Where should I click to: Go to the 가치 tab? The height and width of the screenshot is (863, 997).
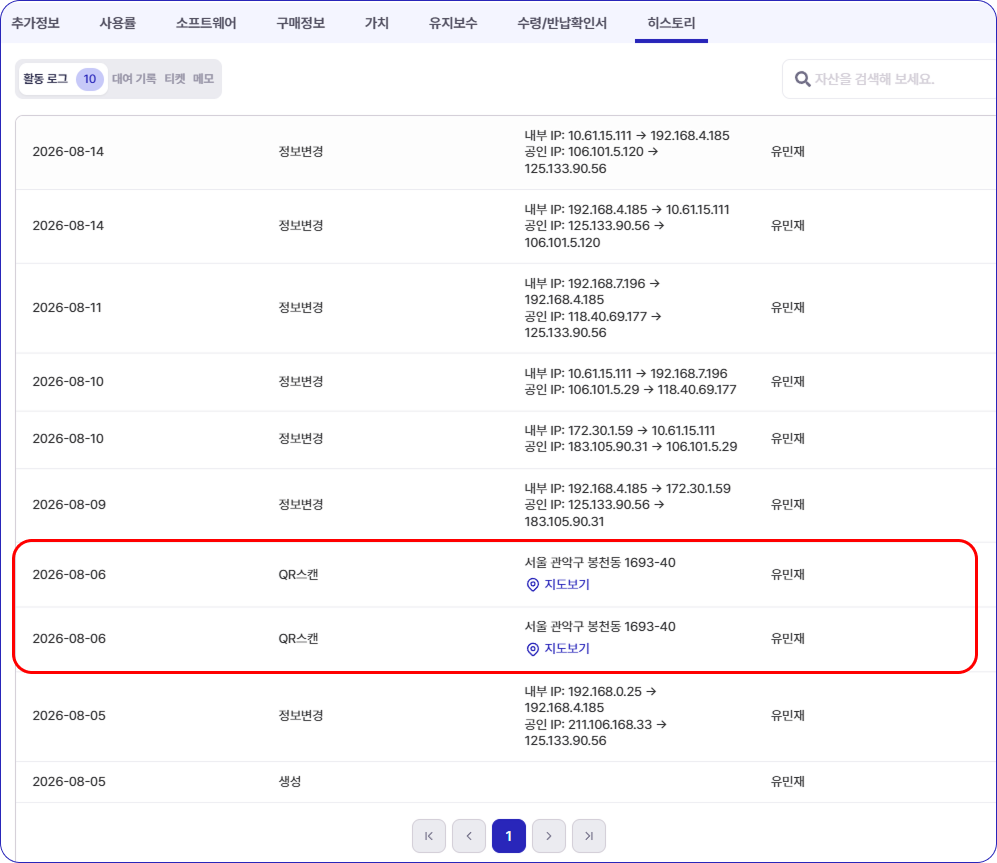pos(376,24)
